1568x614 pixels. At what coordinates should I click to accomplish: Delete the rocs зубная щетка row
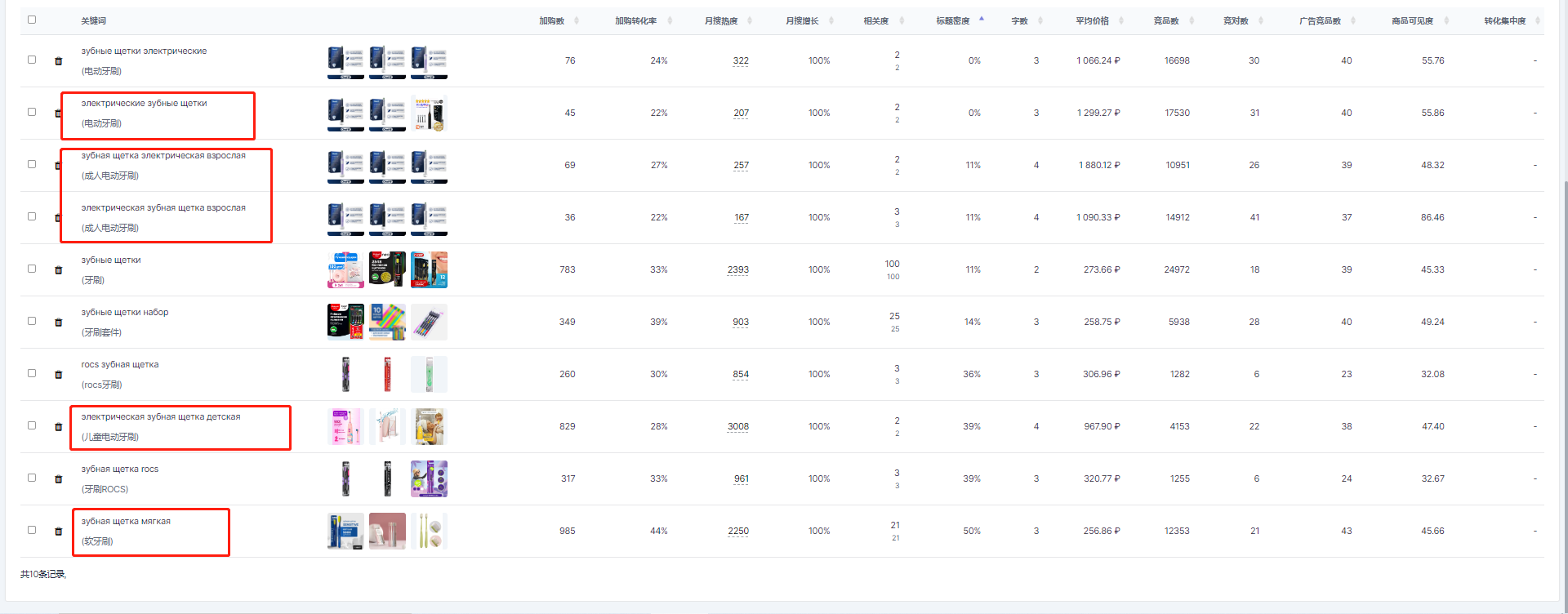pyautogui.click(x=58, y=375)
